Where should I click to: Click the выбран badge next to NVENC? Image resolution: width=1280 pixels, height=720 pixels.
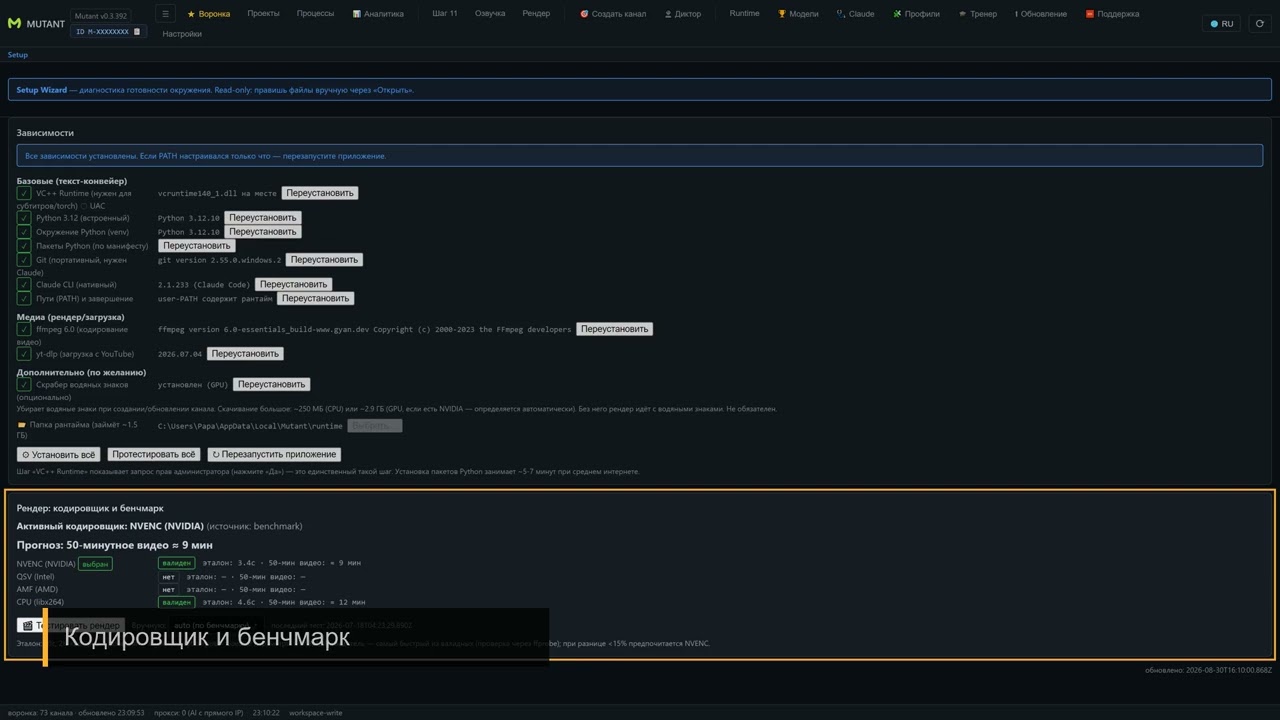(95, 564)
